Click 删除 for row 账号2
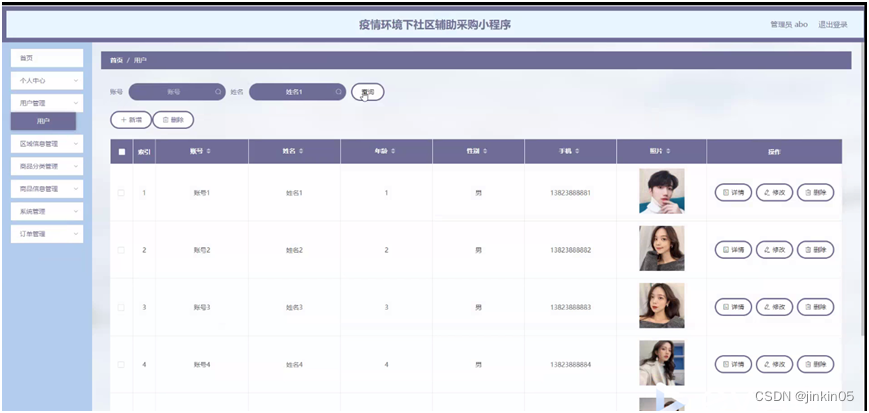 [815, 250]
